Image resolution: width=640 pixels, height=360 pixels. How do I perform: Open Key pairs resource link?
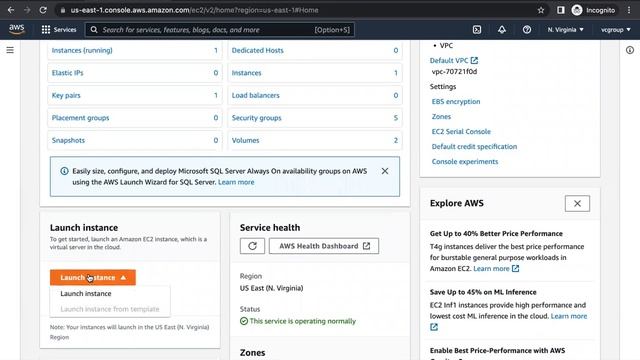(66, 95)
